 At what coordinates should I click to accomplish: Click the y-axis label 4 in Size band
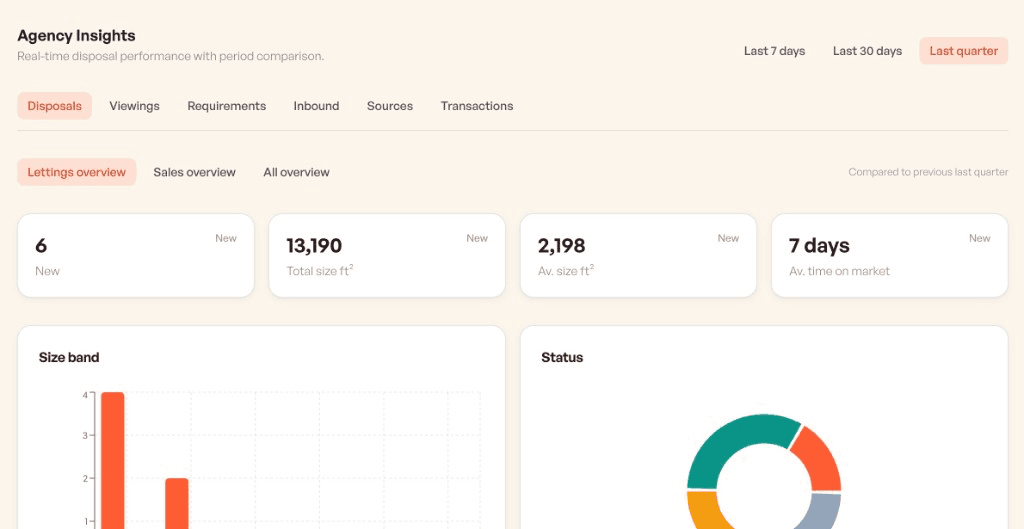85,394
